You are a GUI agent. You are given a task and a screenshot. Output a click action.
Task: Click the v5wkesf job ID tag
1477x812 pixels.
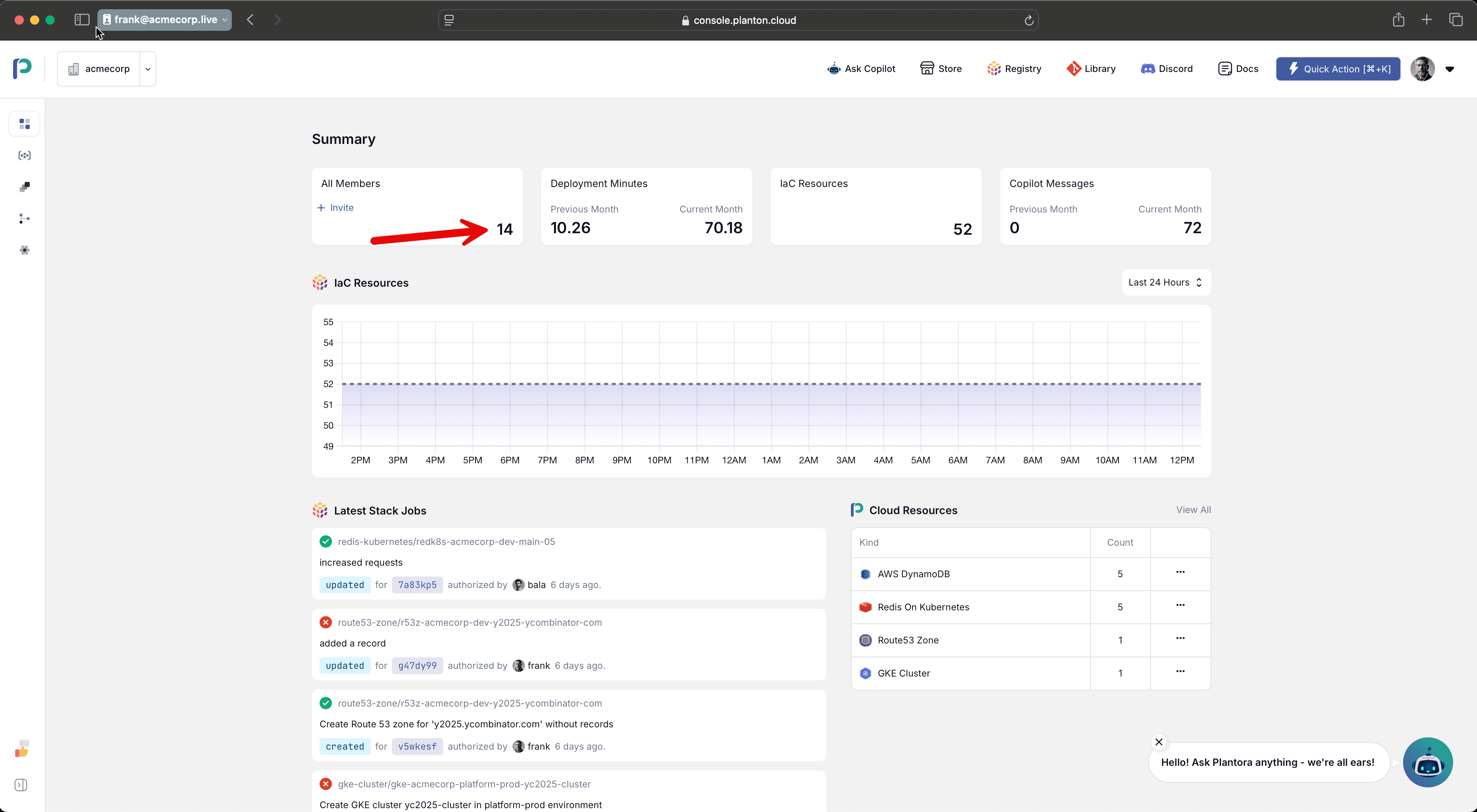coord(417,746)
